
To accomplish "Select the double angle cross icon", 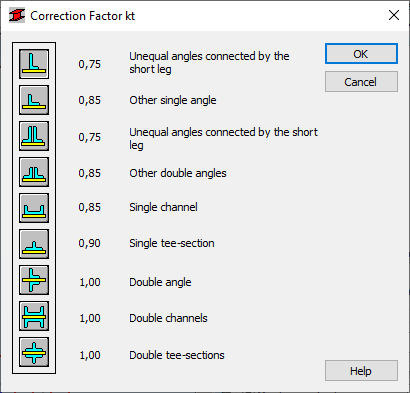I will (x=34, y=280).
